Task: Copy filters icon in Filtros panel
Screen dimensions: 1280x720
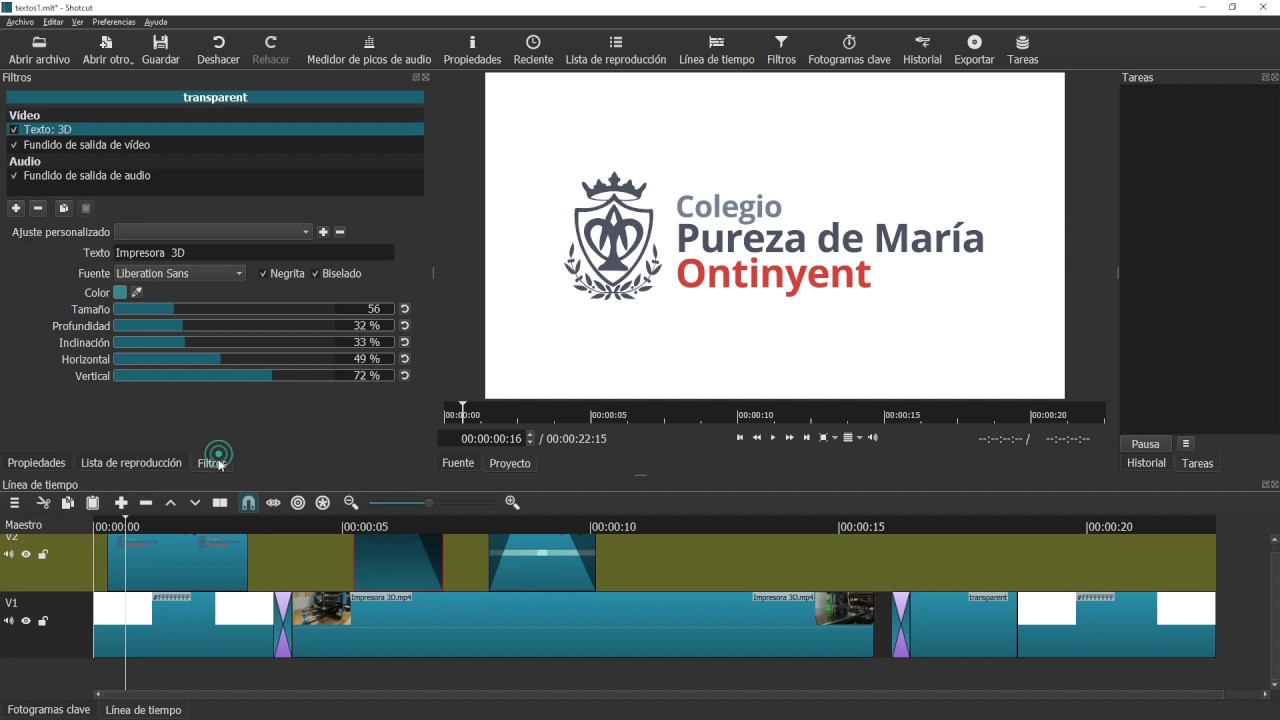Action: pyautogui.click(x=63, y=208)
